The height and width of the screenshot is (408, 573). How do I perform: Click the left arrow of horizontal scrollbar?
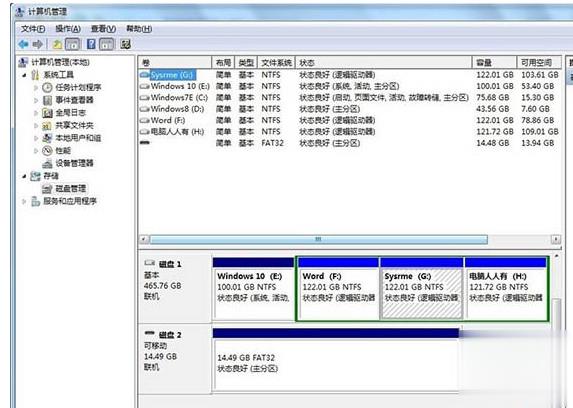[x=144, y=239]
